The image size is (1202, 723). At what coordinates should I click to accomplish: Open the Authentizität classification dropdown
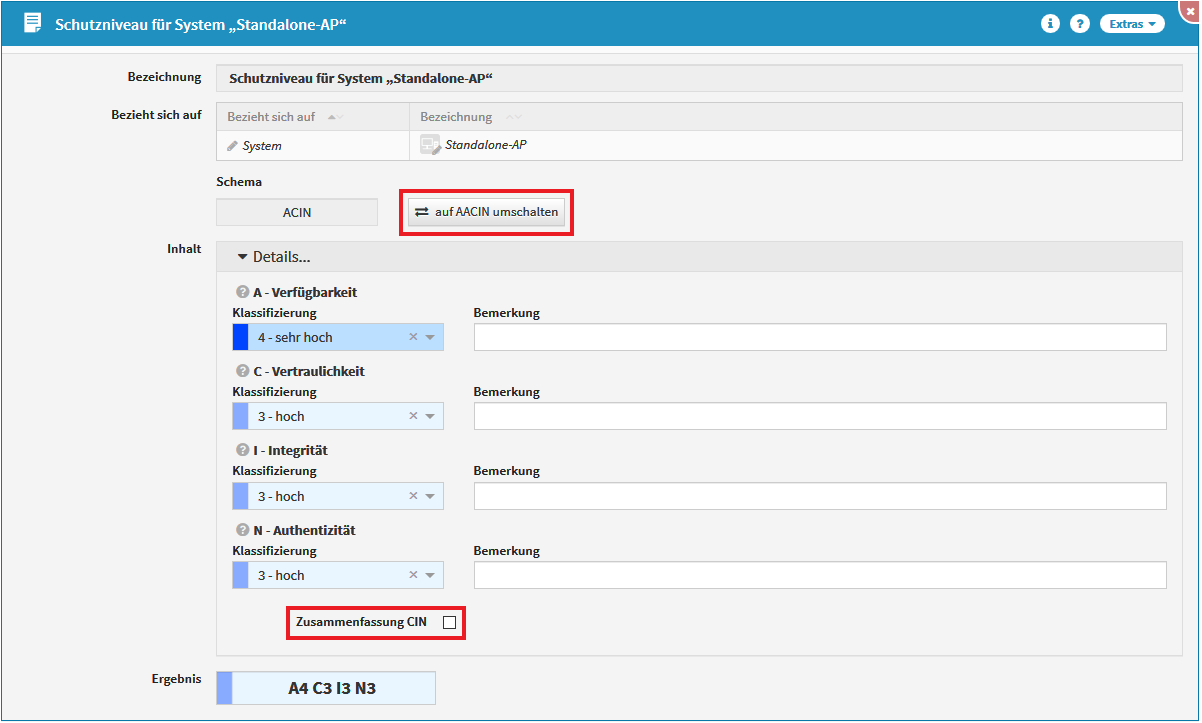coord(430,575)
